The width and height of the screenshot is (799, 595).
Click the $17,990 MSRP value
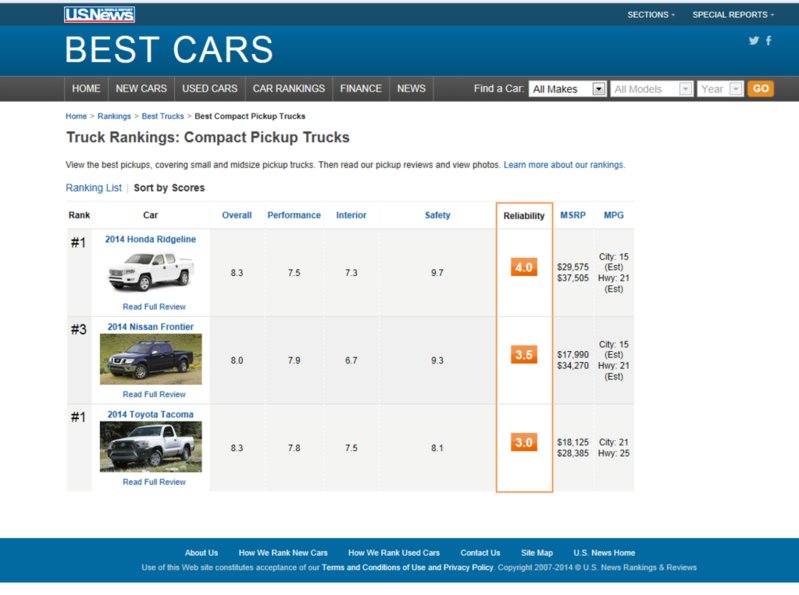pos(573,355)
